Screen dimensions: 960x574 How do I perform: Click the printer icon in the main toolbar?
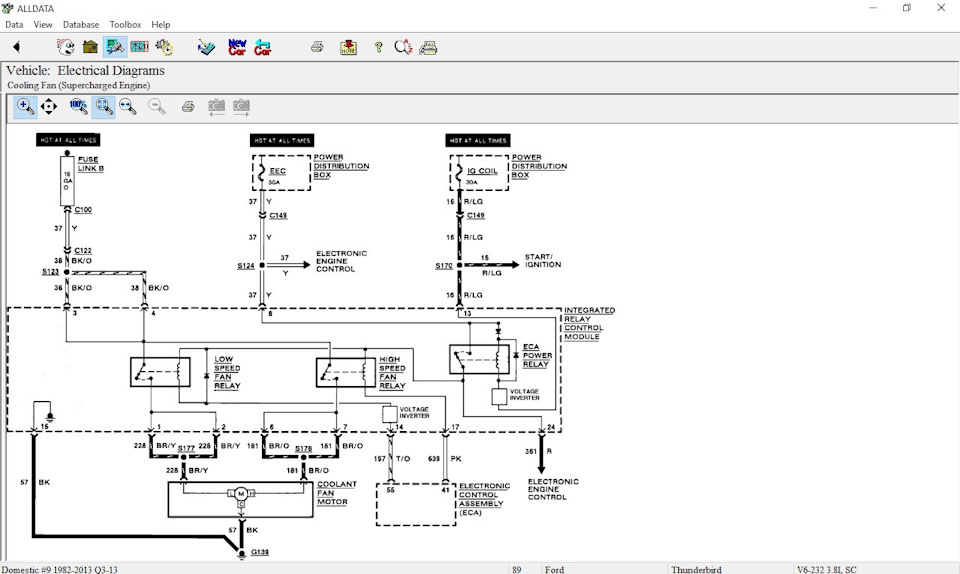click(317, 47)
